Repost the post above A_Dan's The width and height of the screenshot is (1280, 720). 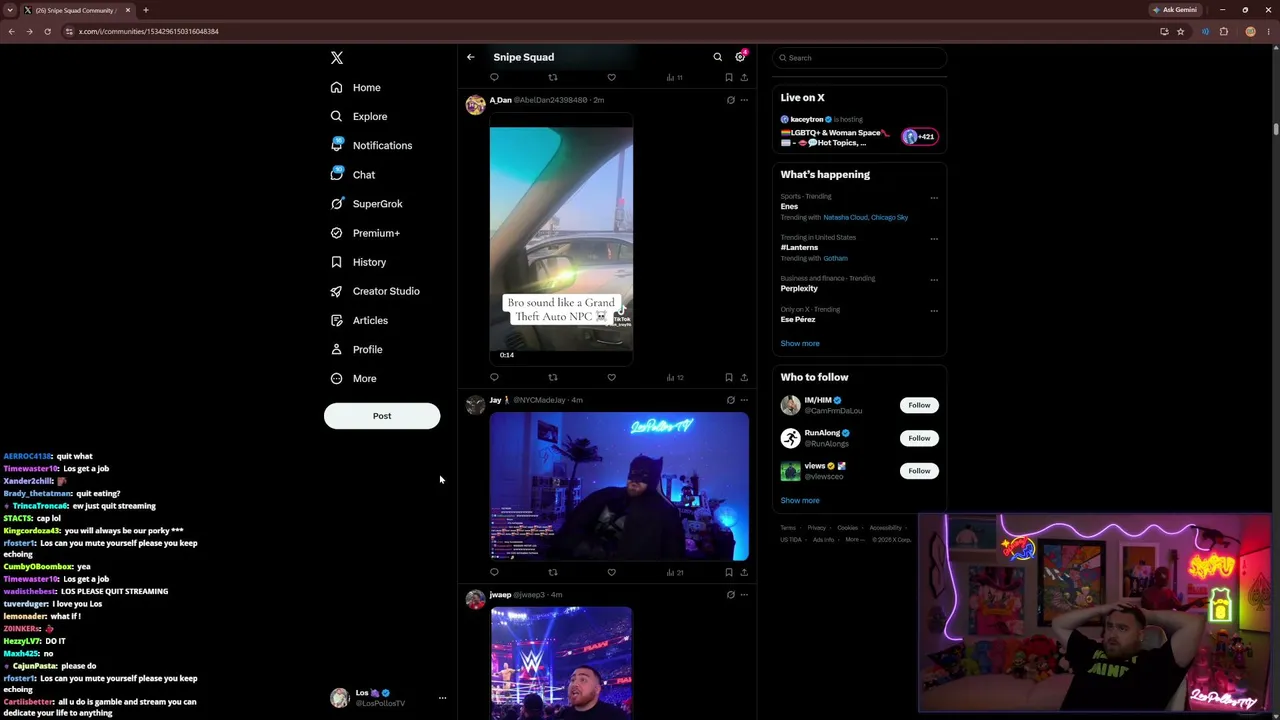pos(553,77)
